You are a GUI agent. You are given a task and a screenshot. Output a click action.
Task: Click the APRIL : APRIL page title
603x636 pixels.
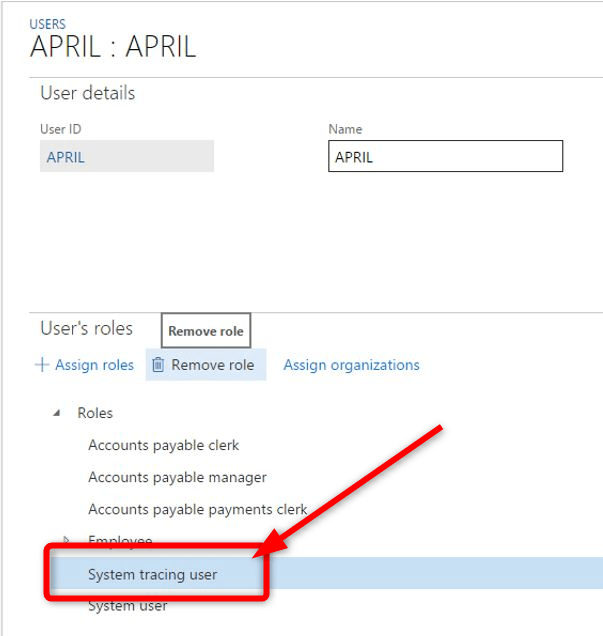[x=113, y=48]
